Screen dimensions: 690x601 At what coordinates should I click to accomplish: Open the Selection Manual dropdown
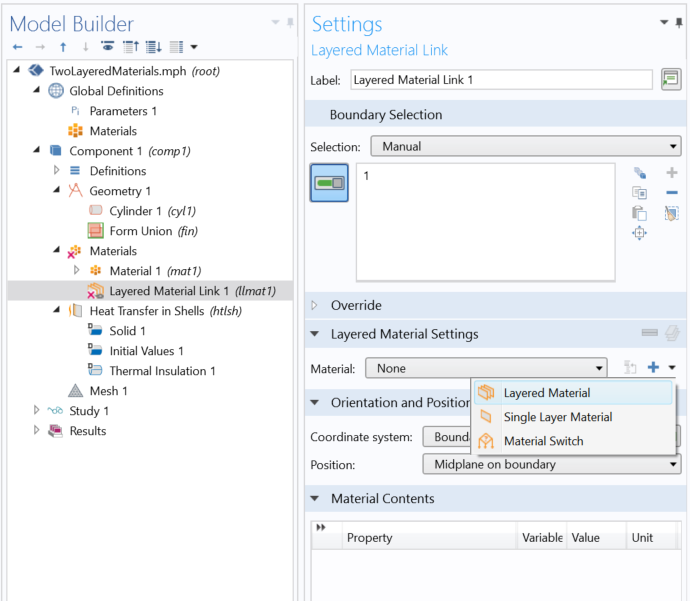tap(526, 146)
